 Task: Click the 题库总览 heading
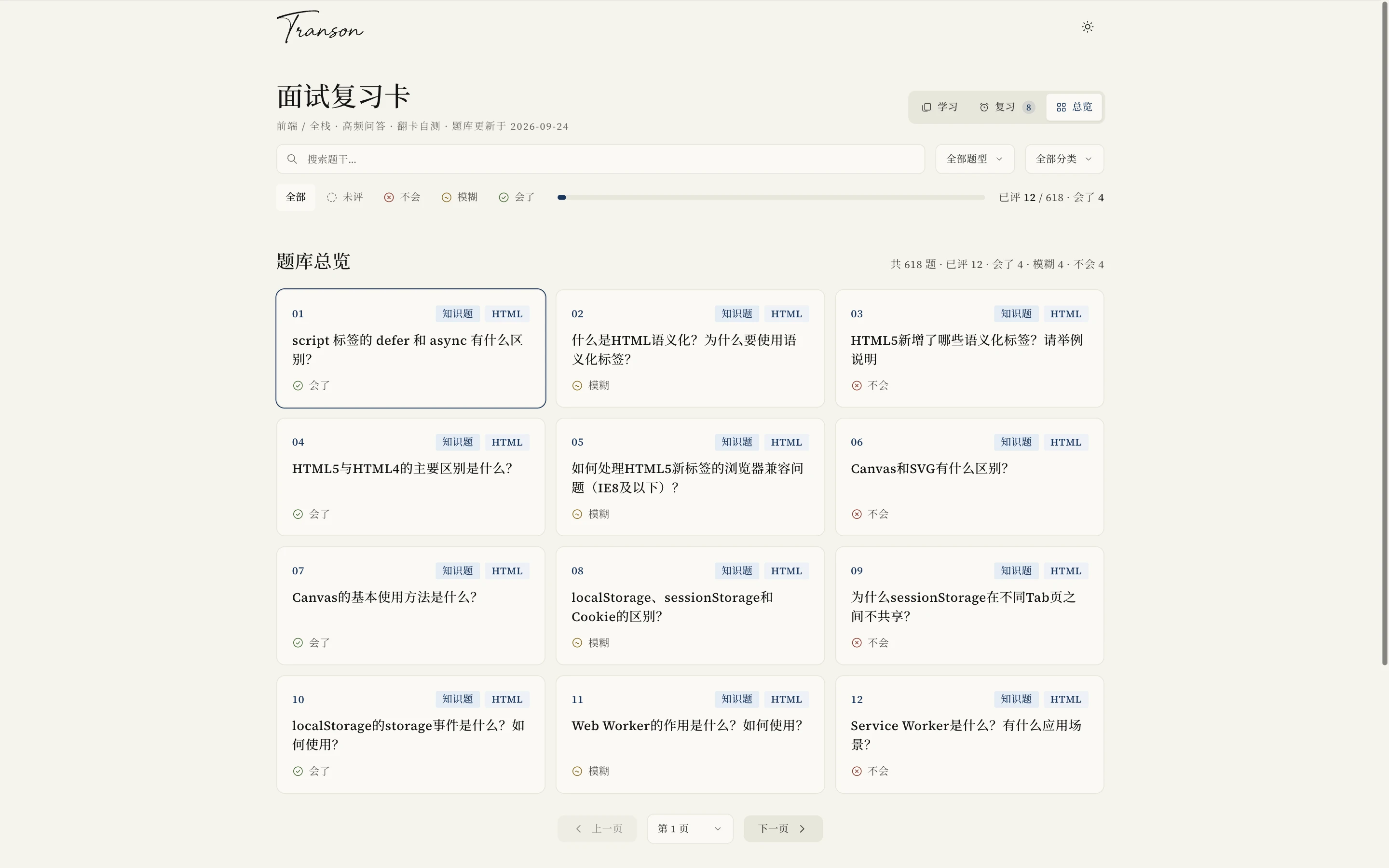pos(313,261)
